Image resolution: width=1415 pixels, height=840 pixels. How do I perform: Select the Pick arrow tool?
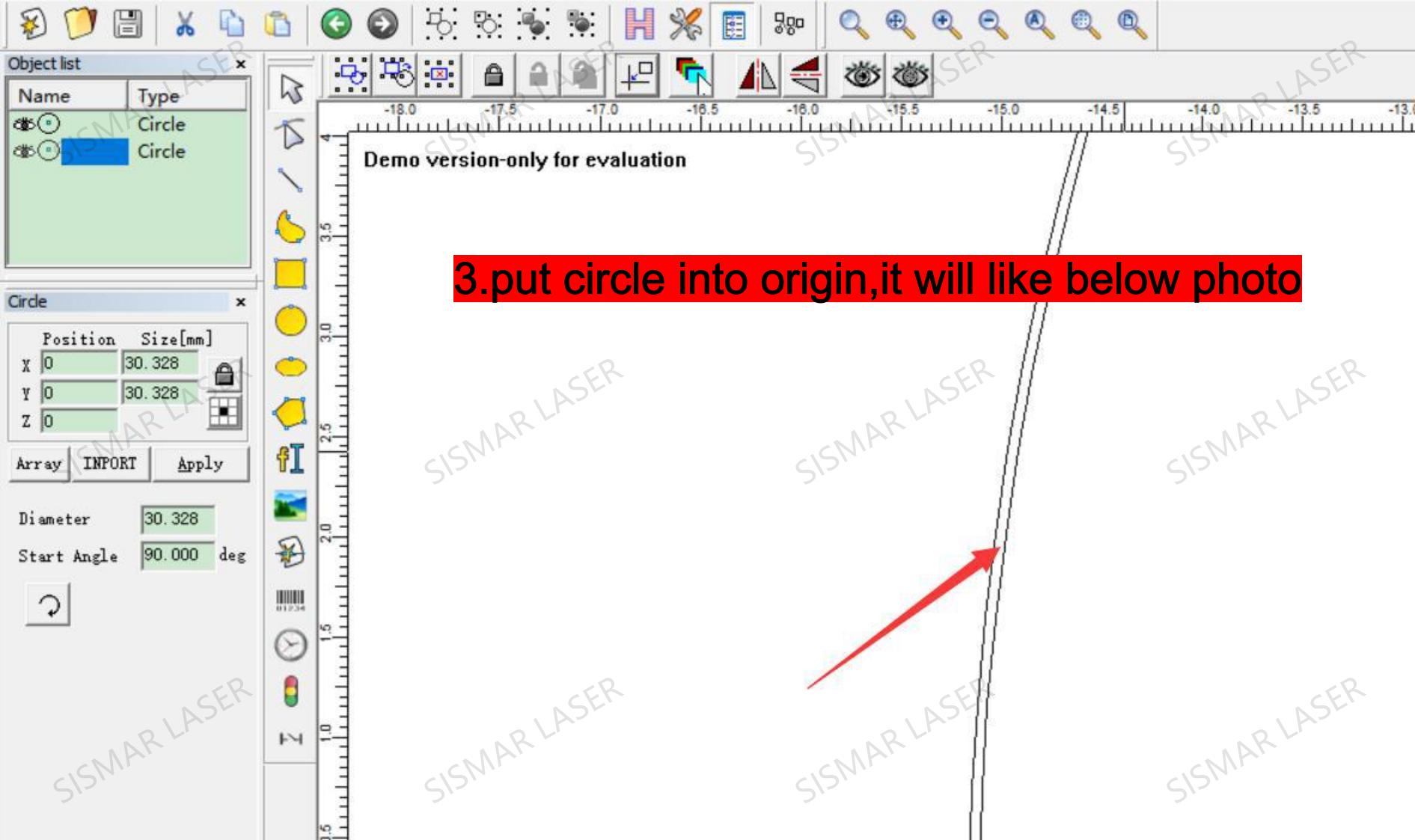tap(291, 88)
